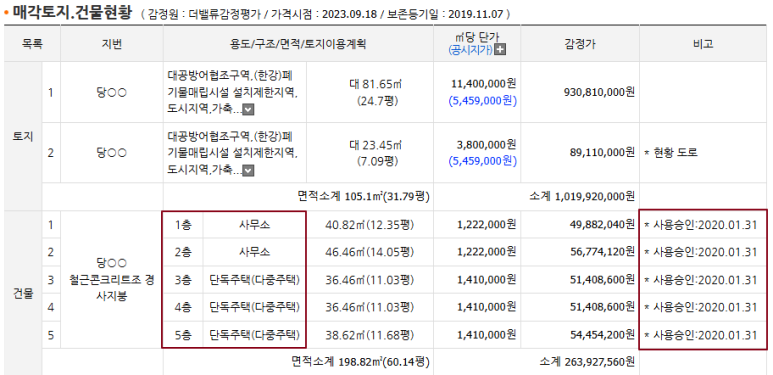Click the 930,810,000원 appraisal value
The height and width of the screenshot is (375, 773).
click(x=599, y=92)
